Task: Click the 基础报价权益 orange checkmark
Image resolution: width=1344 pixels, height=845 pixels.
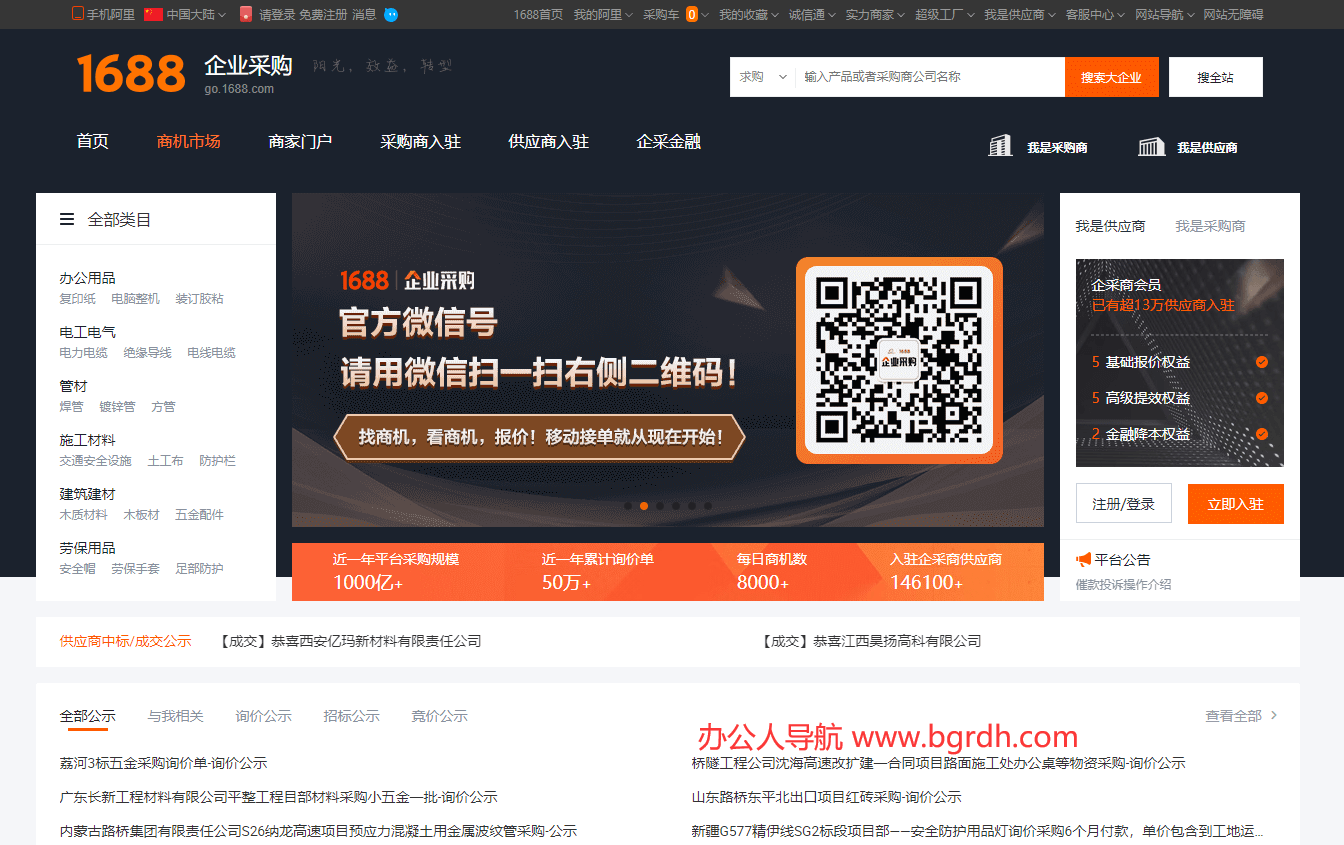Action: tap(1261, 362)
